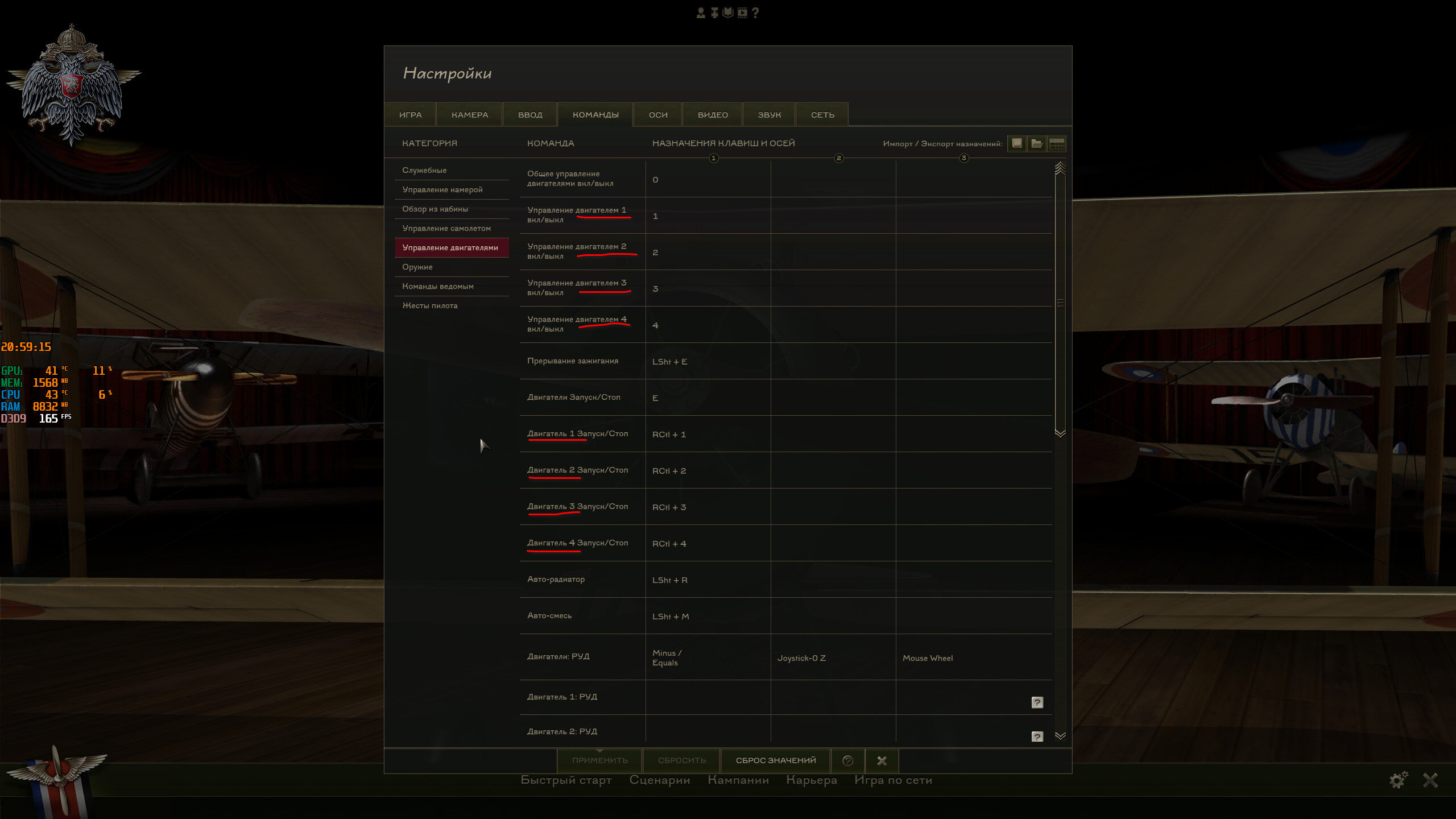Open the round help icon beside СБРОС ЗНАЧЕНИЙ

(x=847, y=760)
